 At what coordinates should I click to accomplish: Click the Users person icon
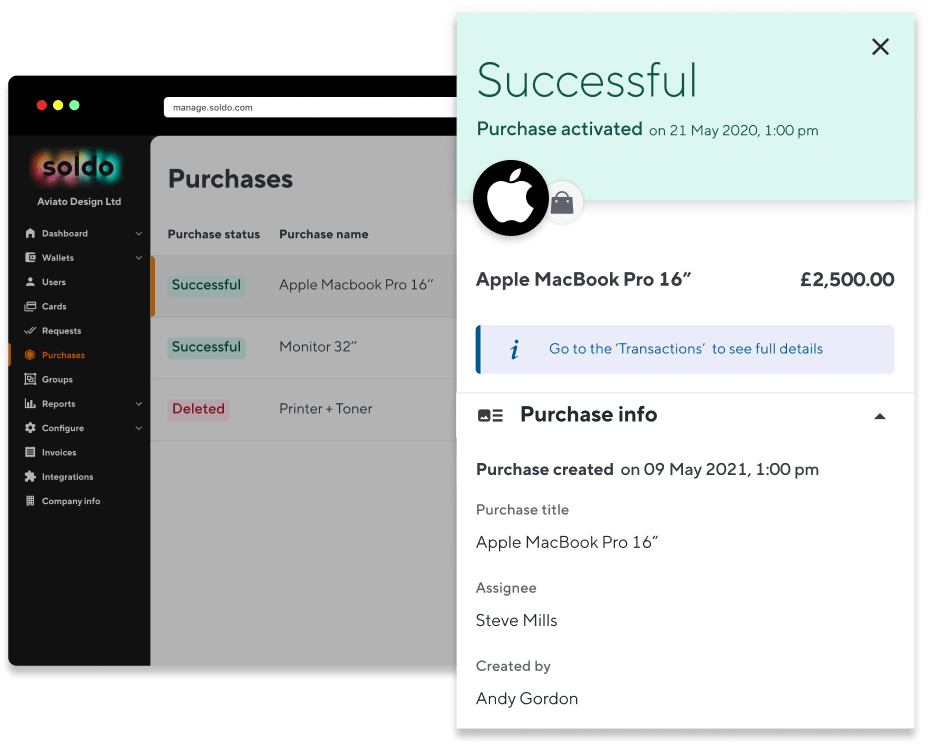[x=30, y=282]
